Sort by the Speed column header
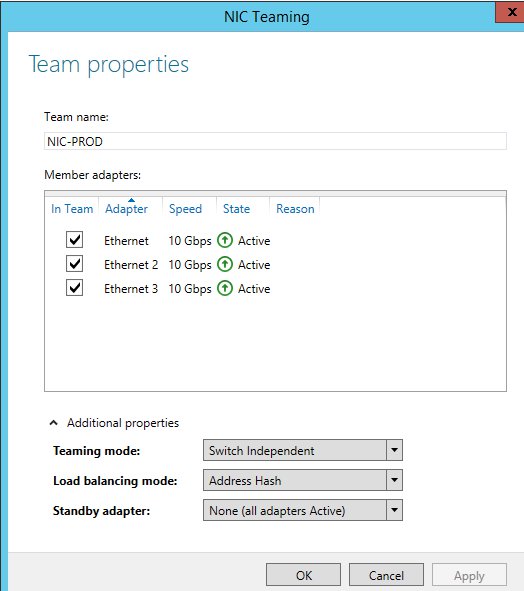The width and height of the screenshot is (524, 591). tap(185, 208)
